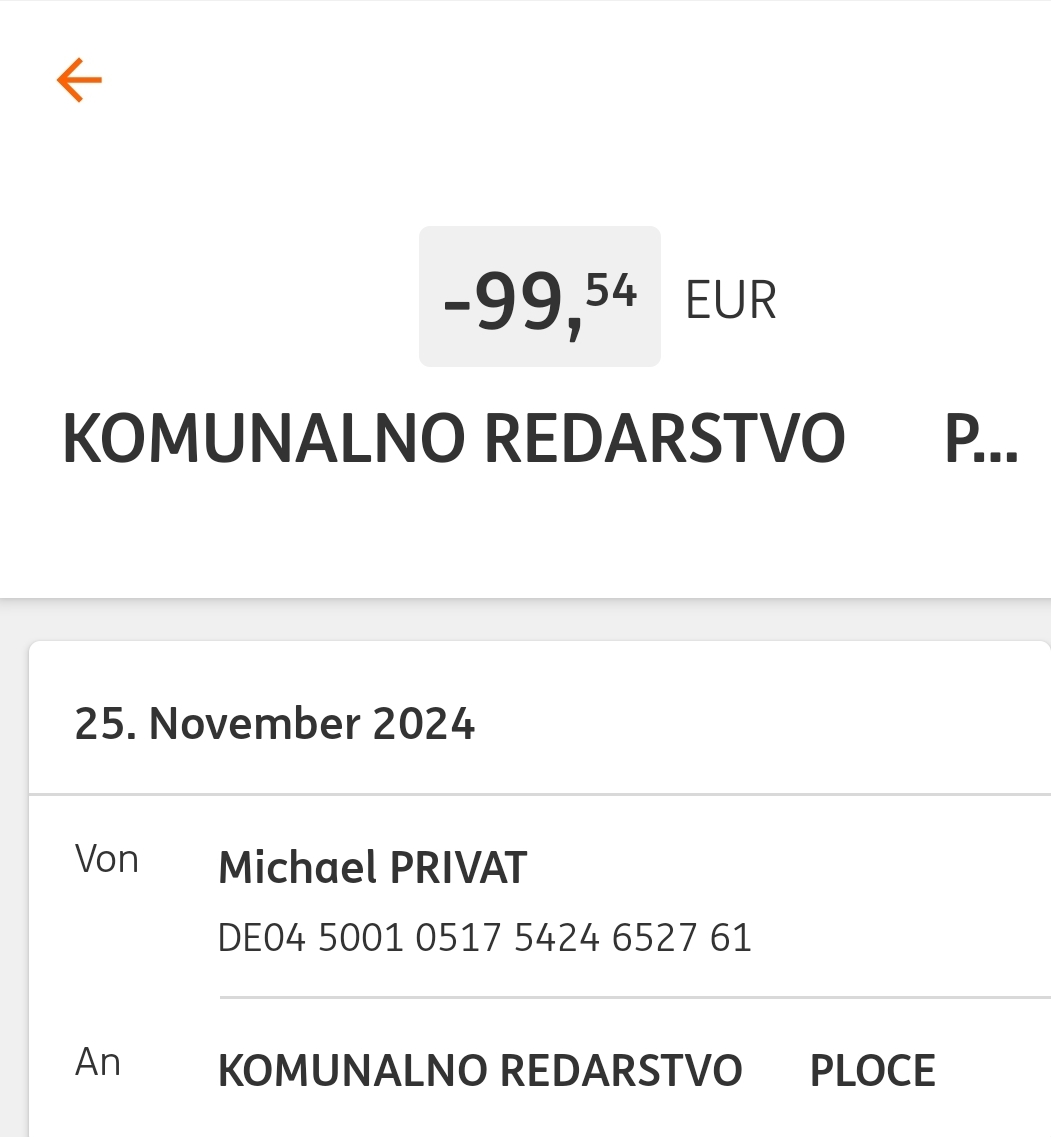1051x1137 pixels.
Task: Click the "An" field label
Action: (98, 1063)
